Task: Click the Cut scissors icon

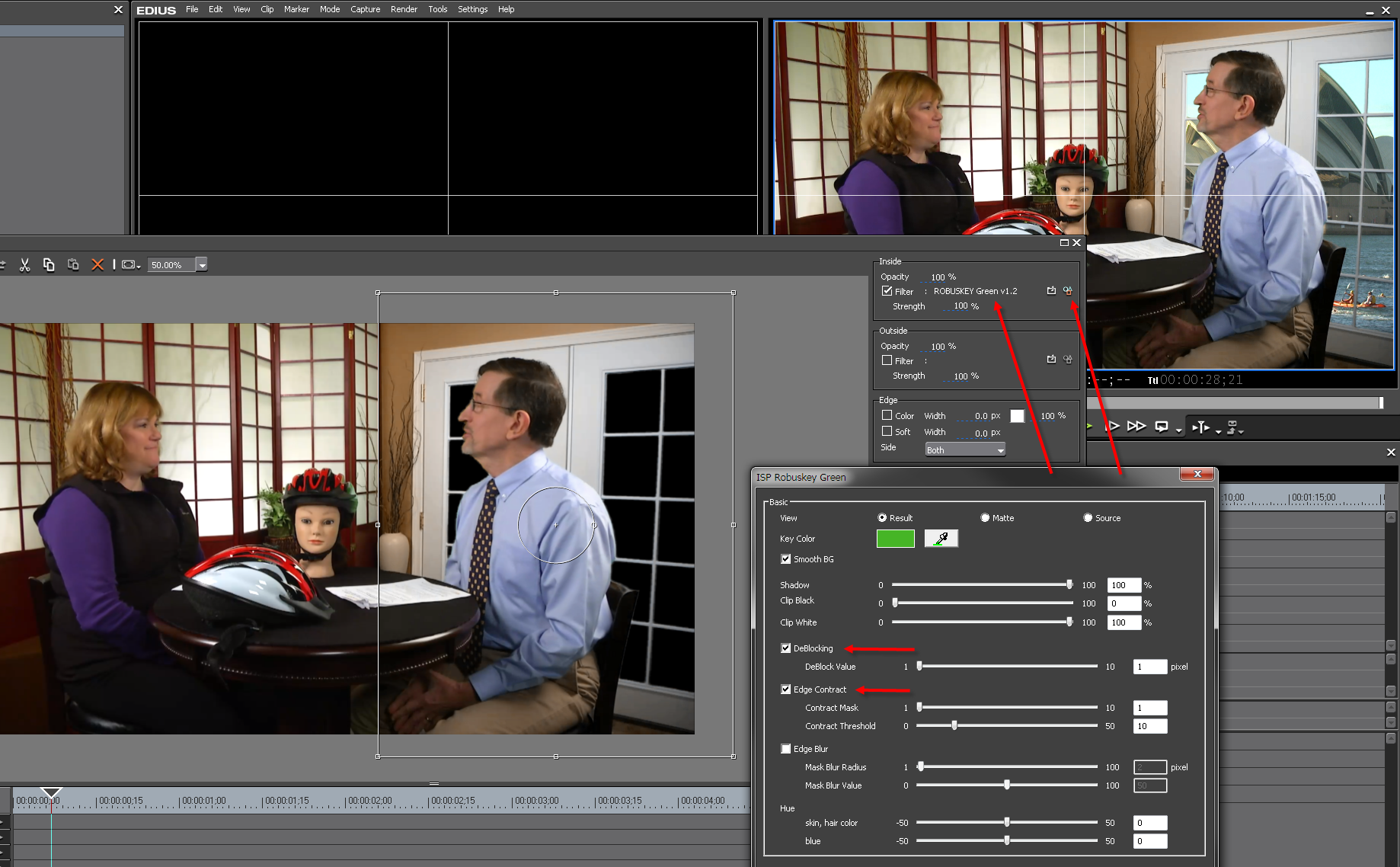Action: tap(24, 264)
